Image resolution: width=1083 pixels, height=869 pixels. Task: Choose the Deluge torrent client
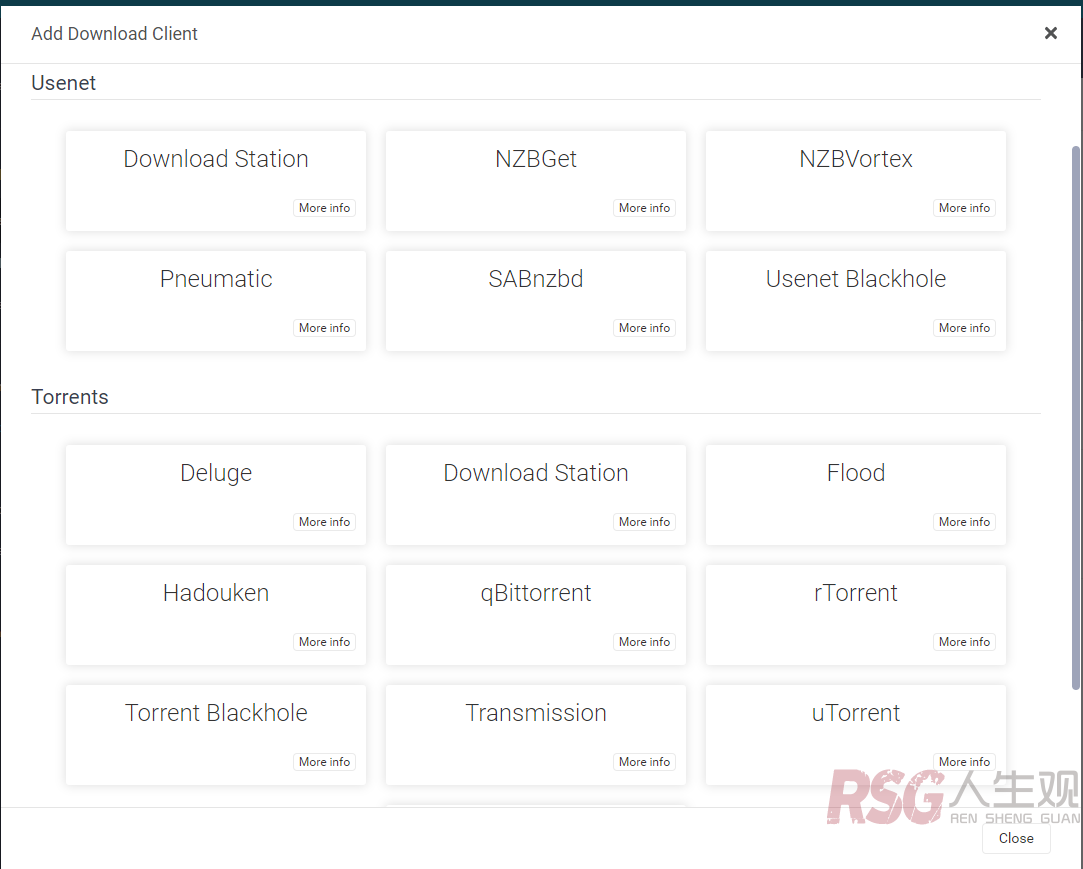[x=215, y=495]
